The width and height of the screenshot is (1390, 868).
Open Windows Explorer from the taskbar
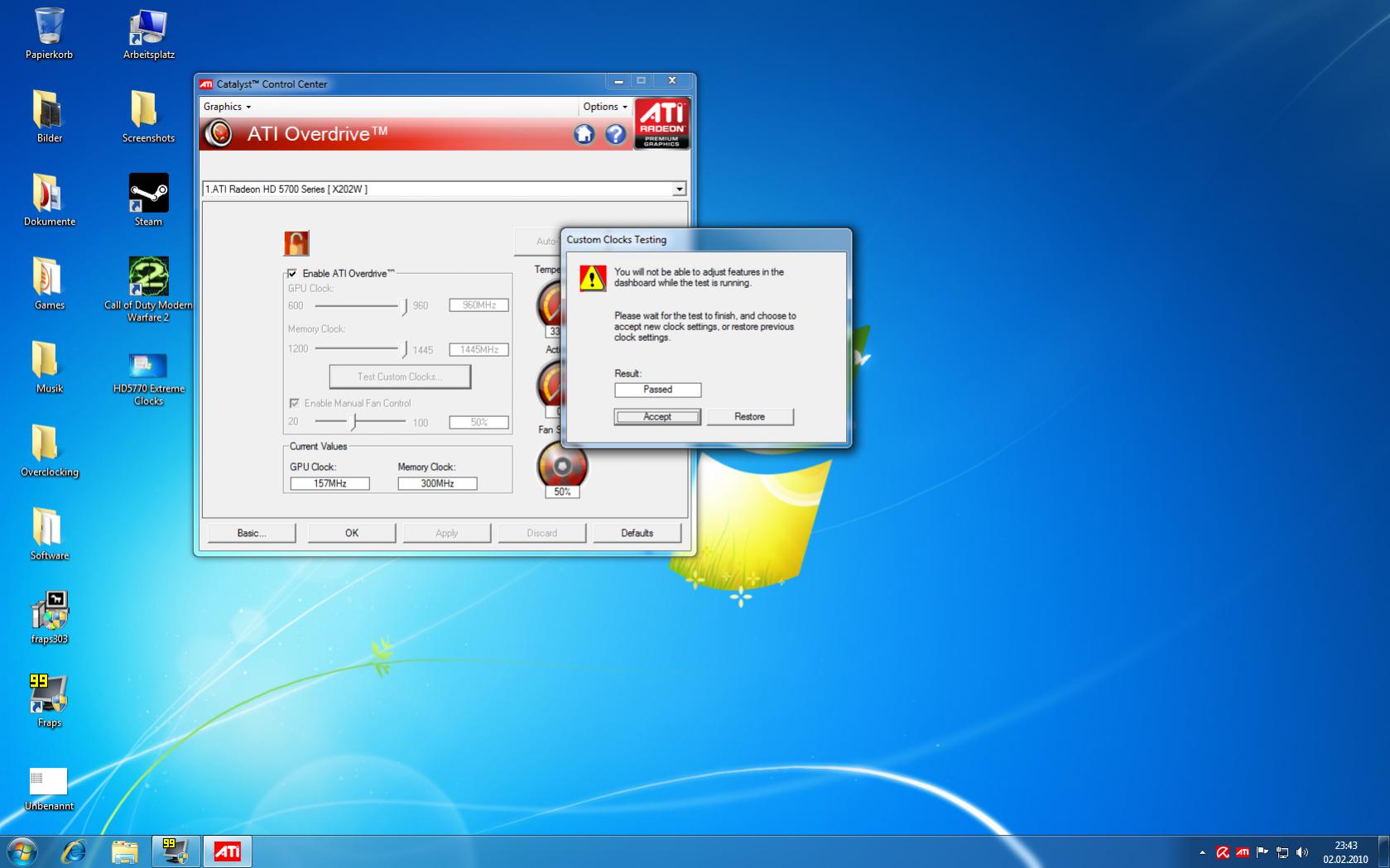point(124,851)
